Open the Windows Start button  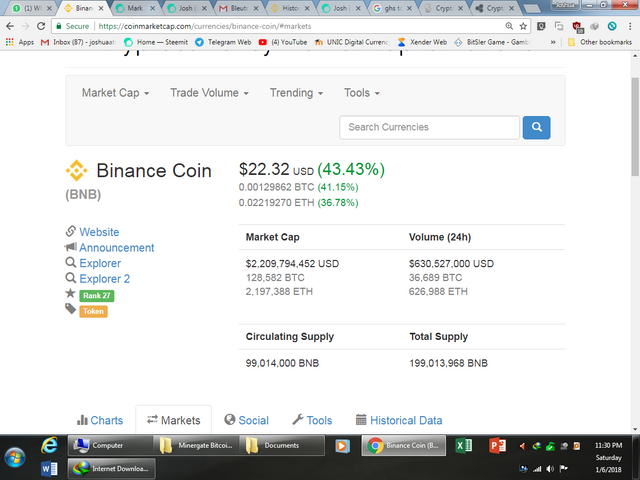(15, 457)
